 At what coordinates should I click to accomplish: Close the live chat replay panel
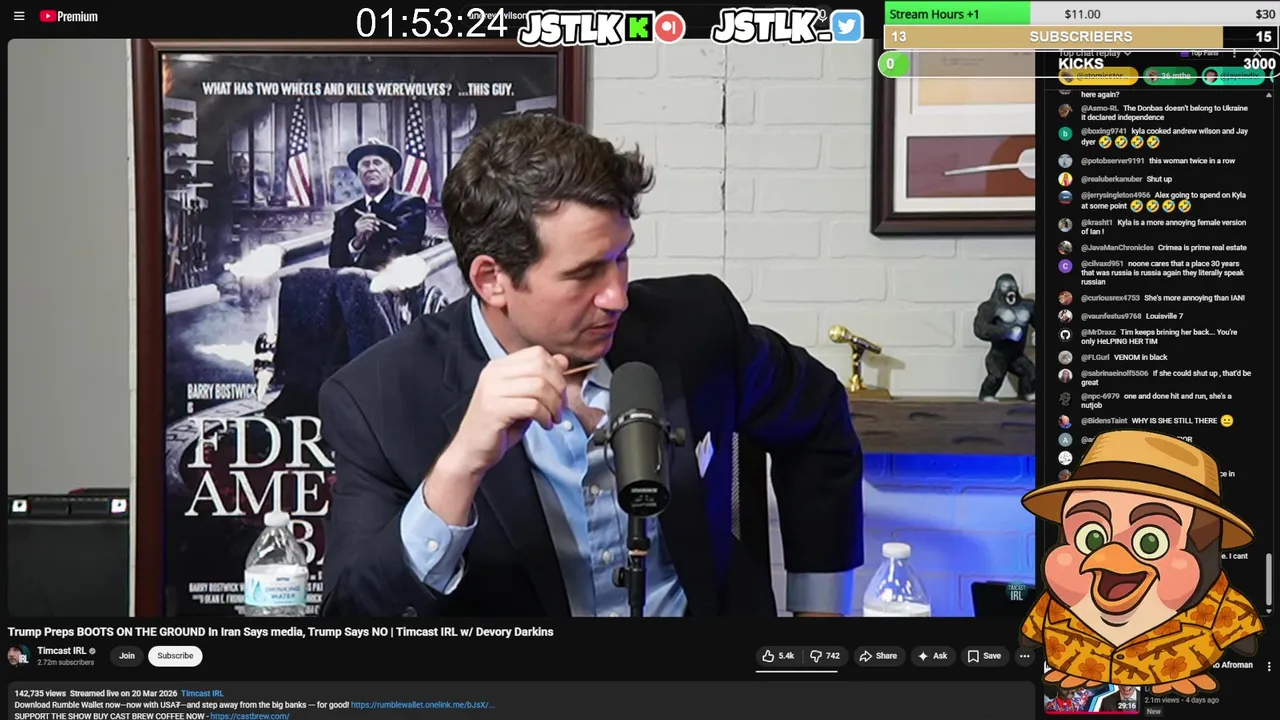[x=1257, y=53]
